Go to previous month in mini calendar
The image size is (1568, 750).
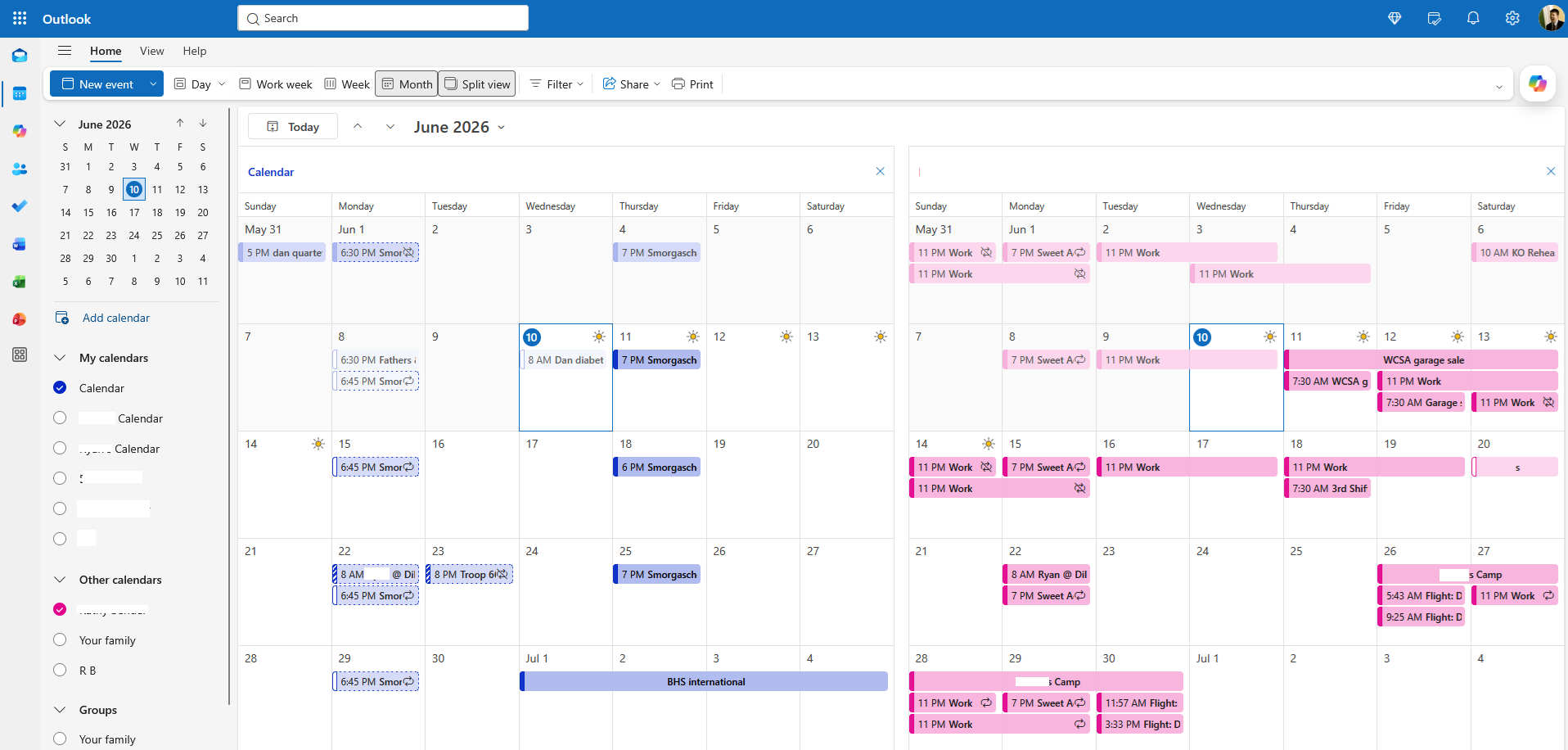coord(180,124)
